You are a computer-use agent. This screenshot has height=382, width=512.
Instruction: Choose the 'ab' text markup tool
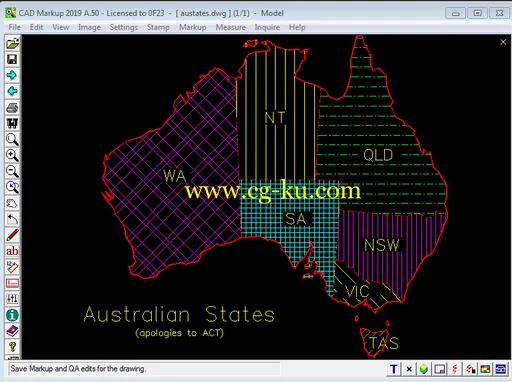12,251
